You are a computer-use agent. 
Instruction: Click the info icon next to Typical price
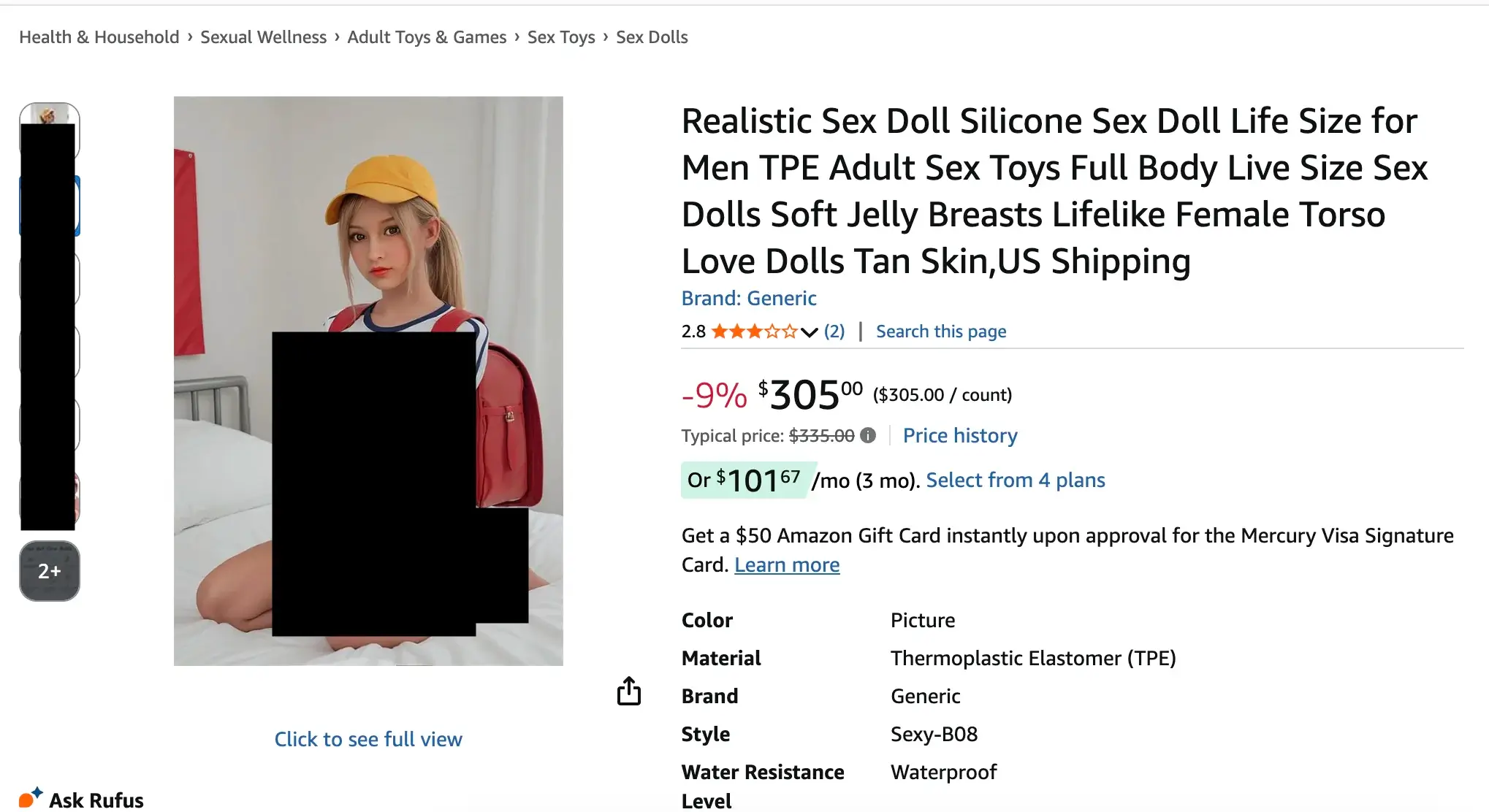tap(868, 435)
